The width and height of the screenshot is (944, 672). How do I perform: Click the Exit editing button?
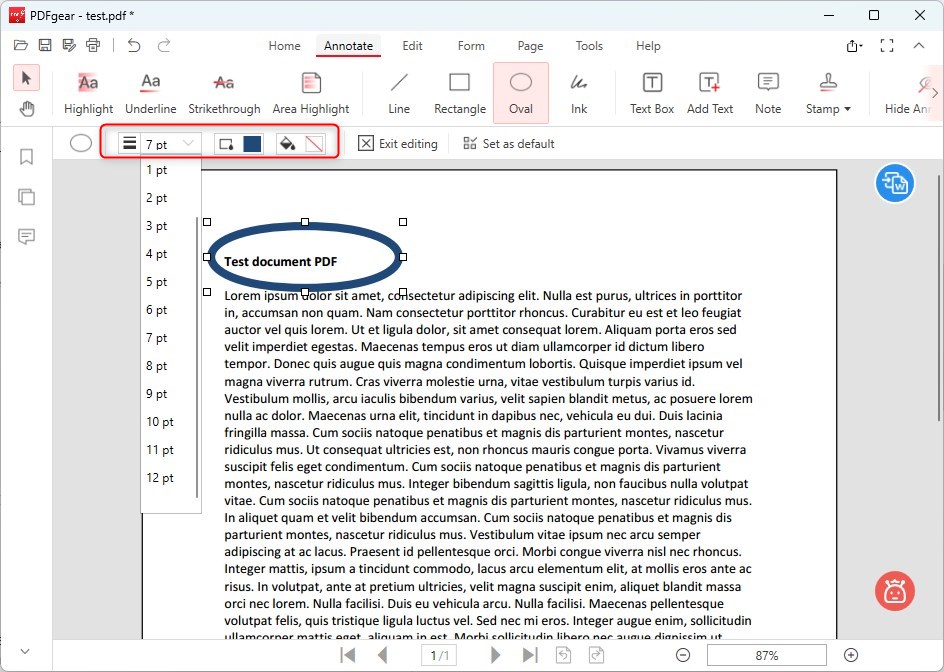(398, 143)
